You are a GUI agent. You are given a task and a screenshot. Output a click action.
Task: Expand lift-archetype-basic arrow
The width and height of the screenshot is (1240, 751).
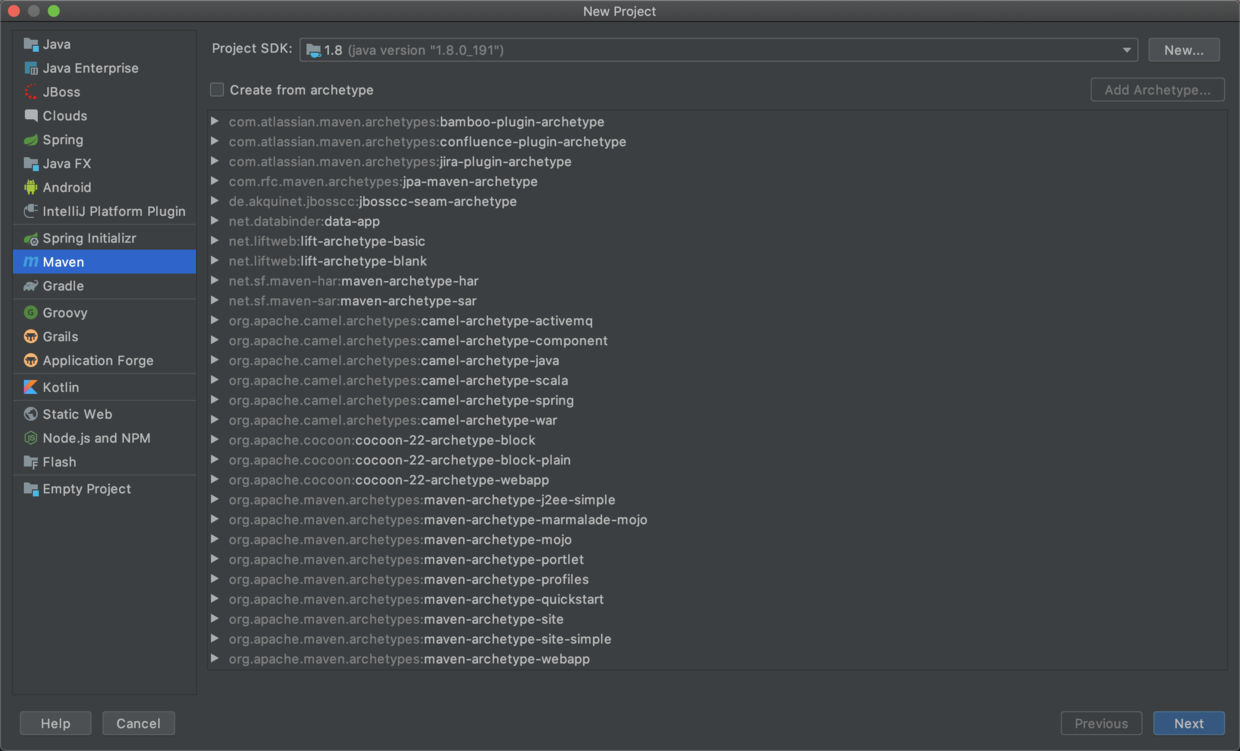215,241
